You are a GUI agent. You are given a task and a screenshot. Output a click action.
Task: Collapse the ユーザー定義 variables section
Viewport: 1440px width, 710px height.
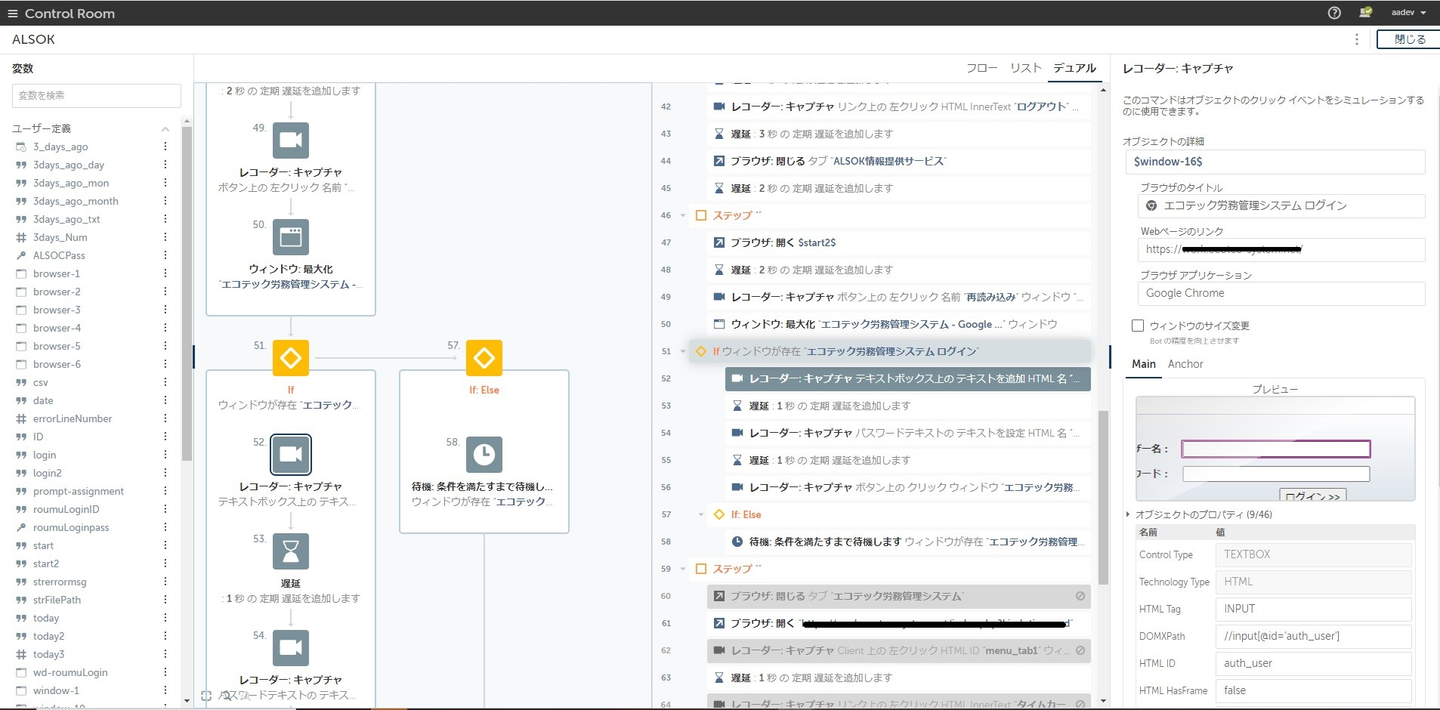165,129
